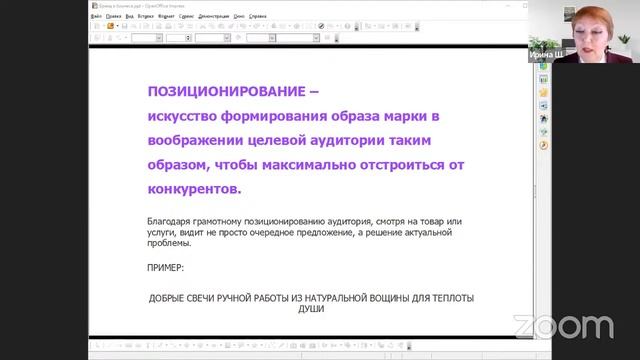Screen dimensions: 640x360
Task: Open the Окно menu
Action: 239,16
